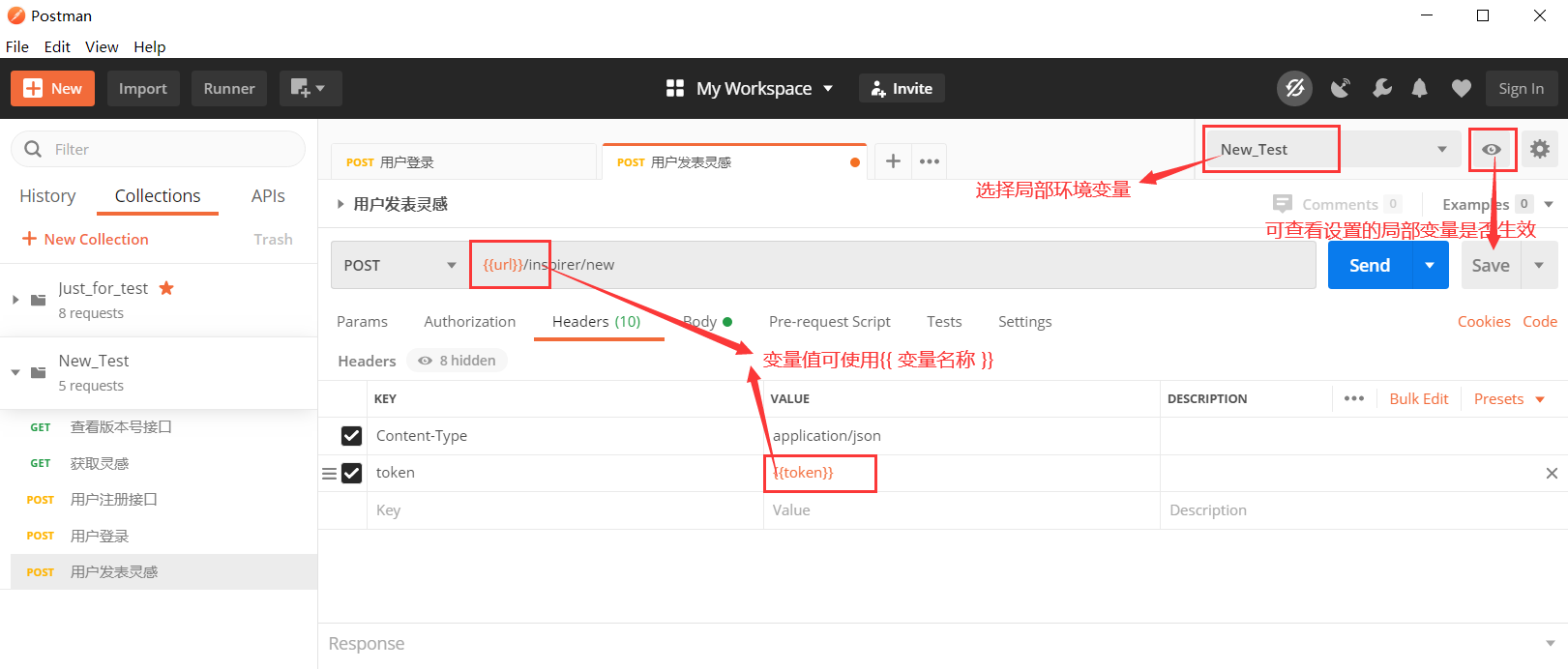Screen dimensions: 1568x669
Task: Uncheck the token header
Action: pos(351,473)
